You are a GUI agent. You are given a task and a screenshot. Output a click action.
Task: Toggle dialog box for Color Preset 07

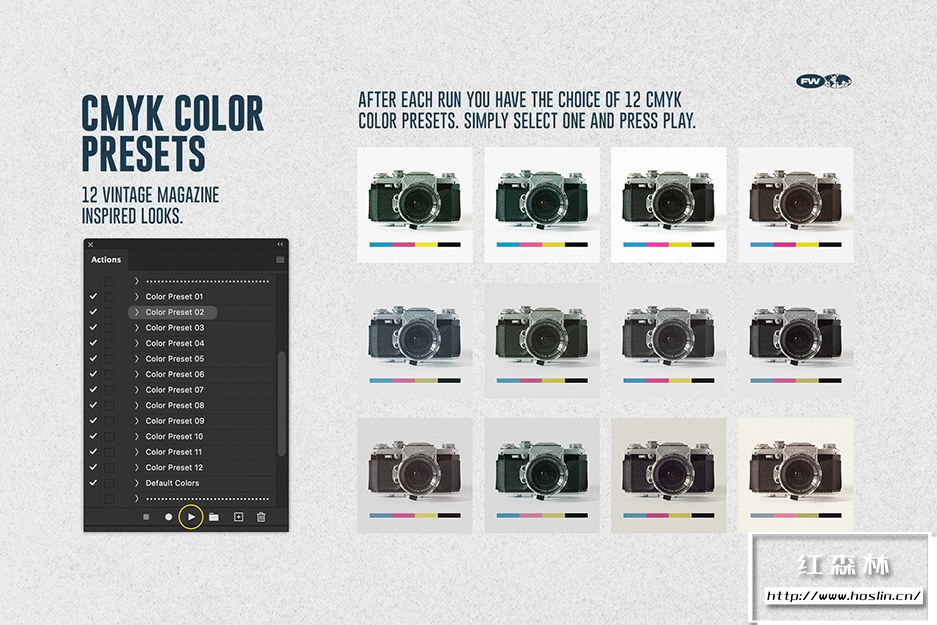pos(109,390)
